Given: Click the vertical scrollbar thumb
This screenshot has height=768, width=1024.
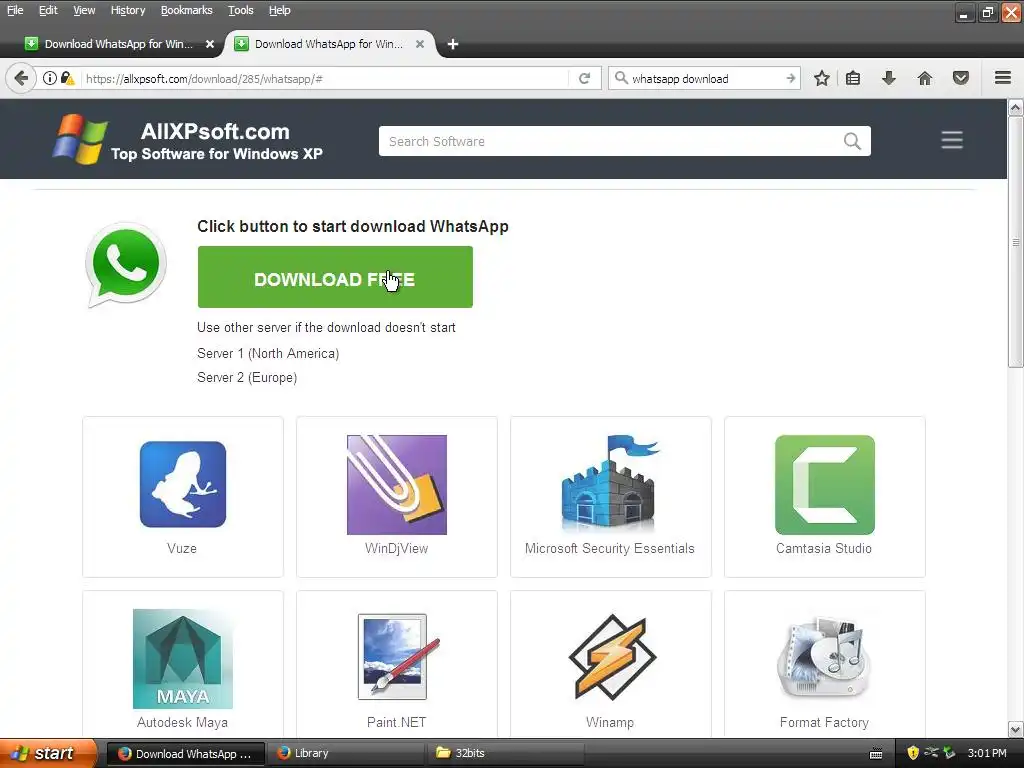Looking at the screenshot, I should [x=1016, y=242].
